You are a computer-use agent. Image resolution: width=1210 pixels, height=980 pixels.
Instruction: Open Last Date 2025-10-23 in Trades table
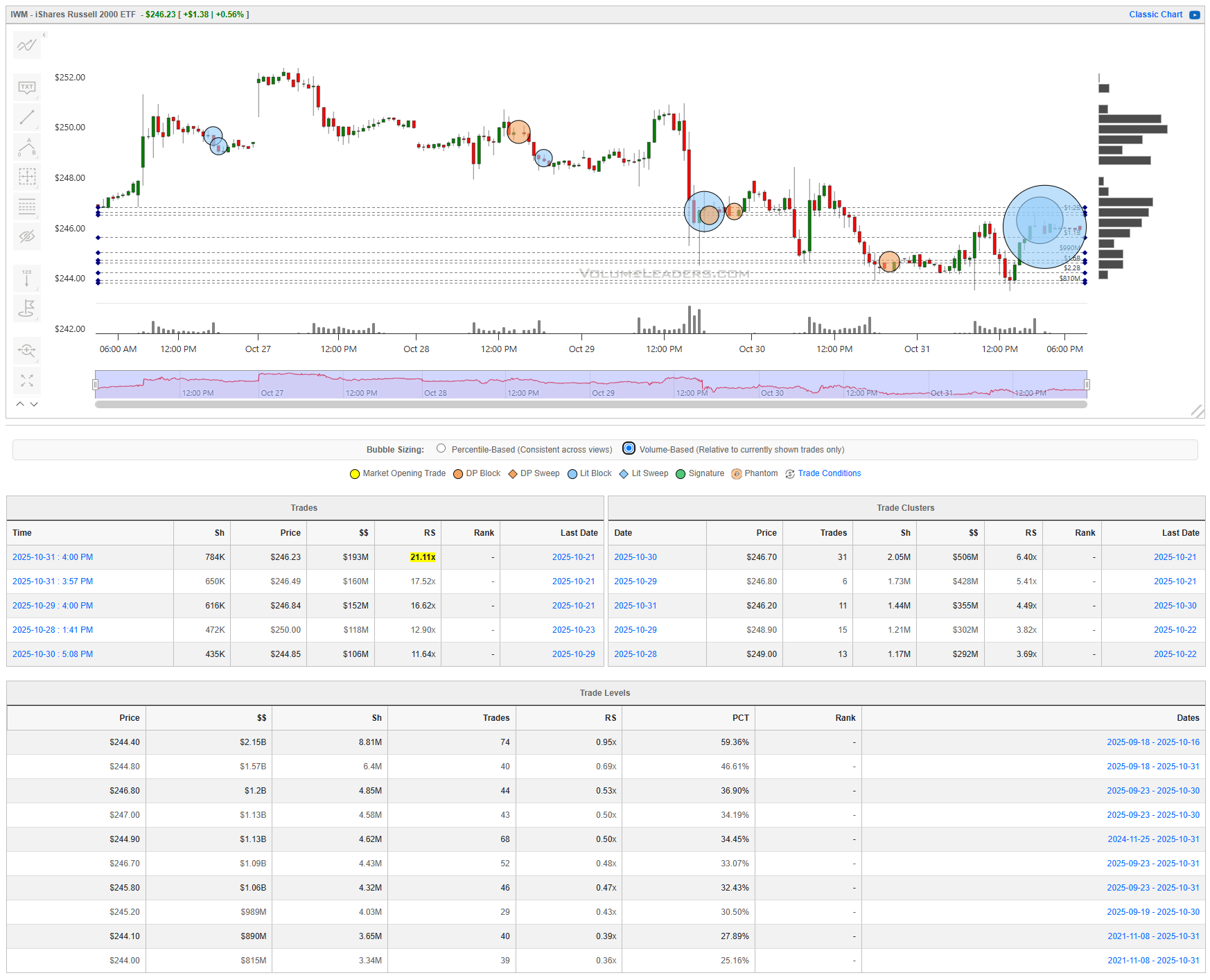click(573, 630)
